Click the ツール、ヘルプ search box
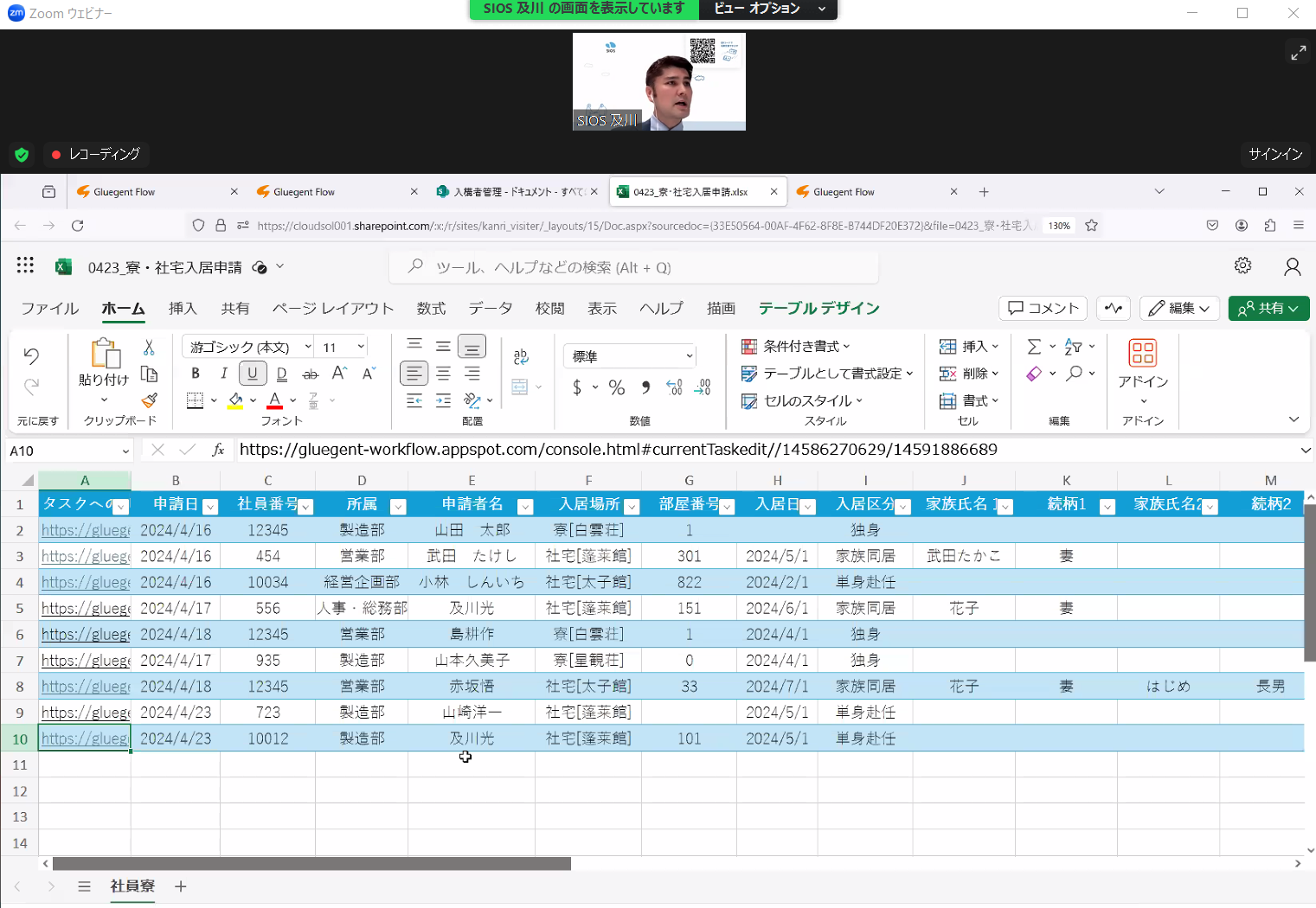 pos(633,267)
